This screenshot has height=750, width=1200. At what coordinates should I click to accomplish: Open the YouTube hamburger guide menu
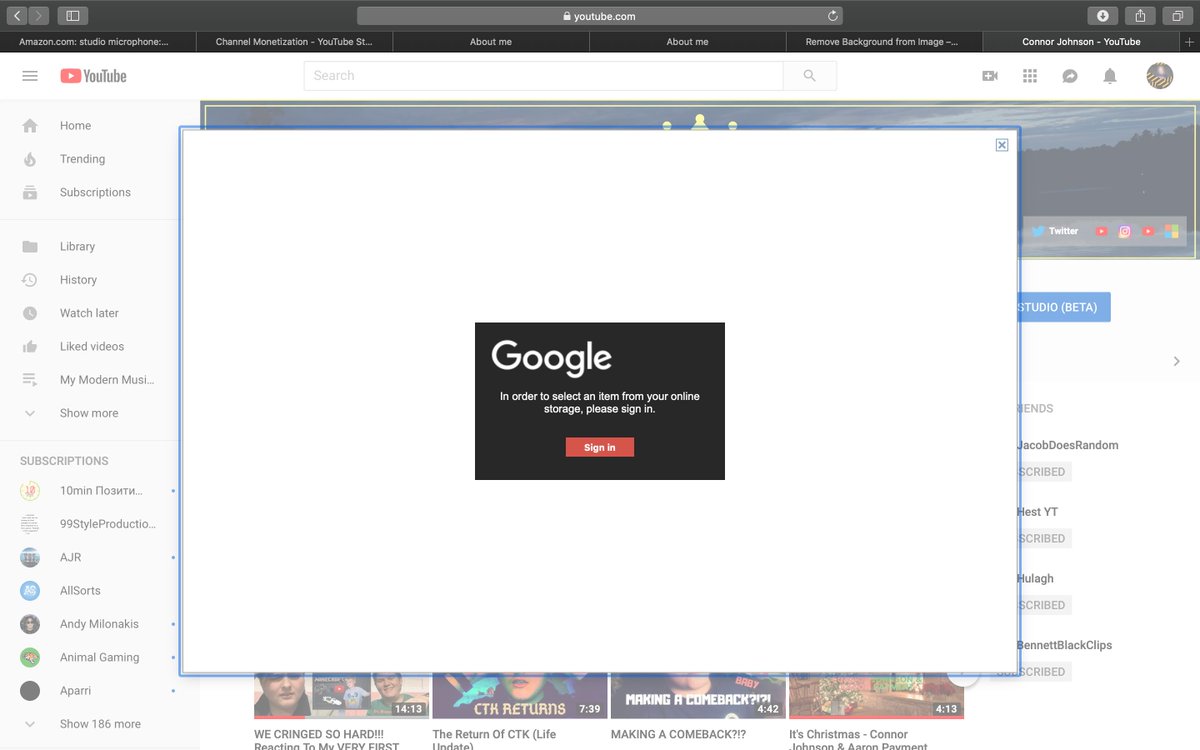30,76
